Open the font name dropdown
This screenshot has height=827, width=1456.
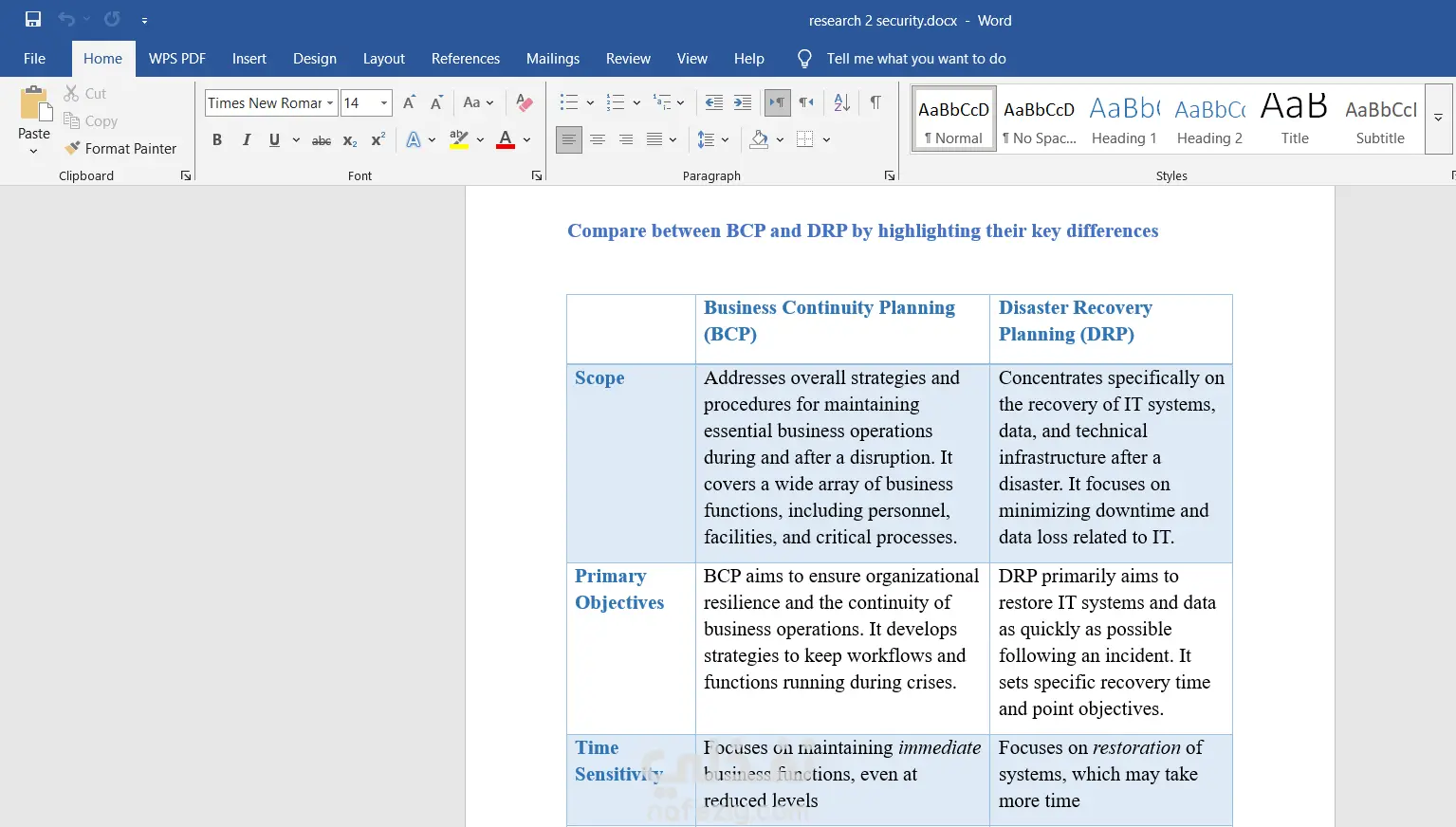tap(330, 103)
